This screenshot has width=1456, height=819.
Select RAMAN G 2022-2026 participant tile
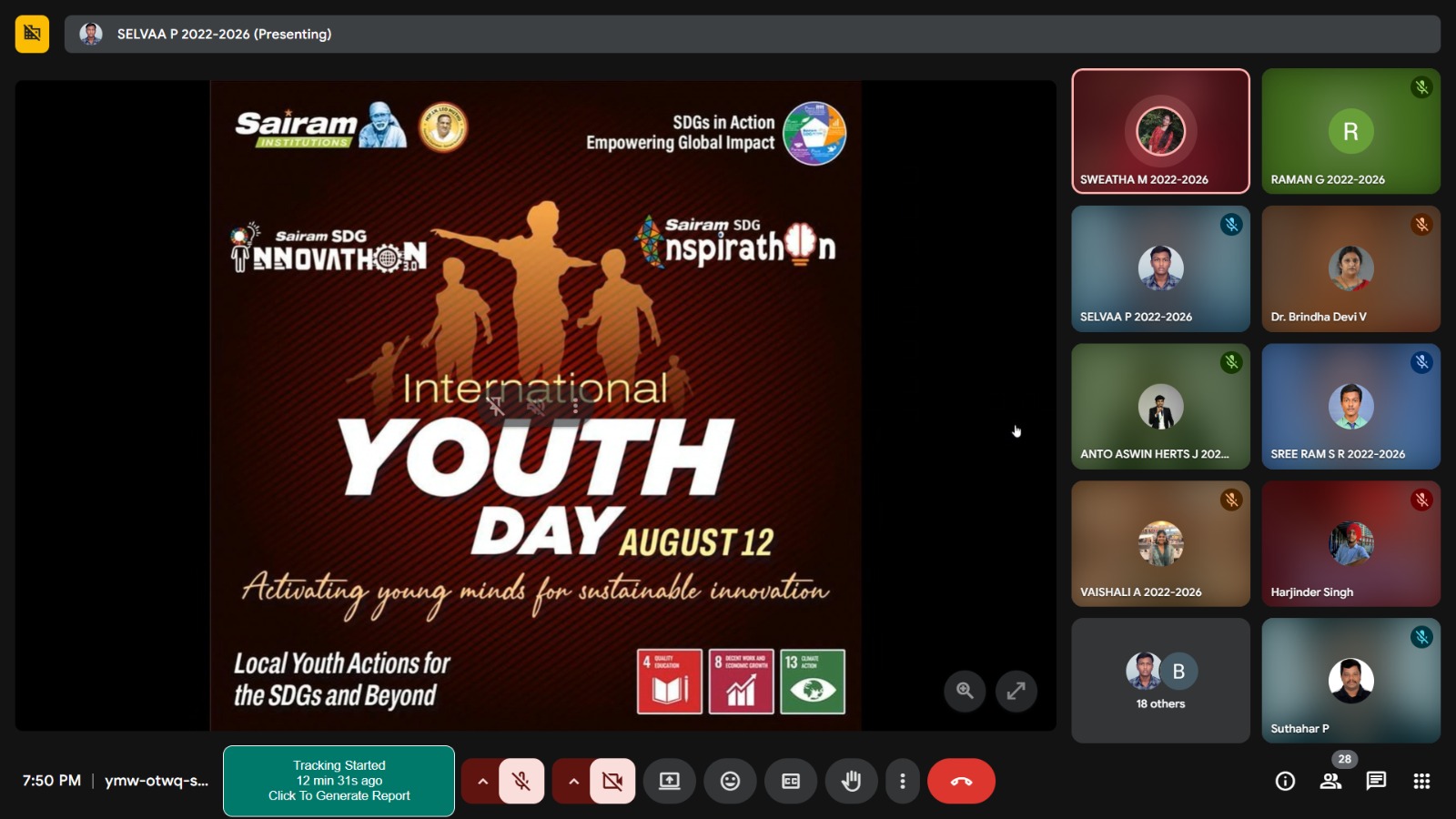pos(1350,131)
